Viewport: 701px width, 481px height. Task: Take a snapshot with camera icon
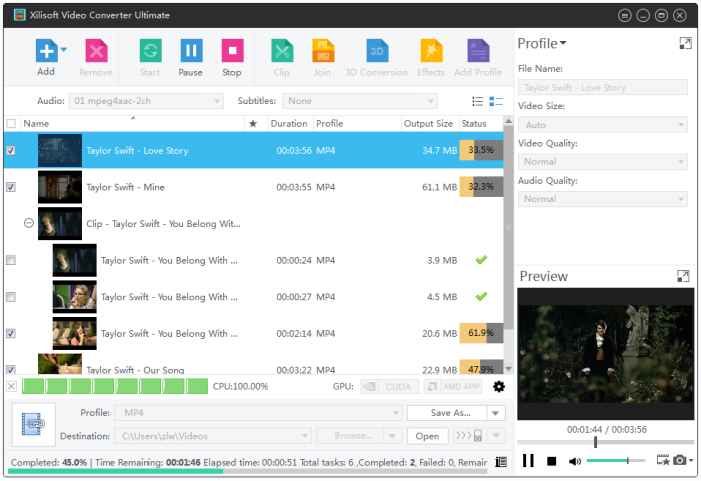(x=680, y=460)
